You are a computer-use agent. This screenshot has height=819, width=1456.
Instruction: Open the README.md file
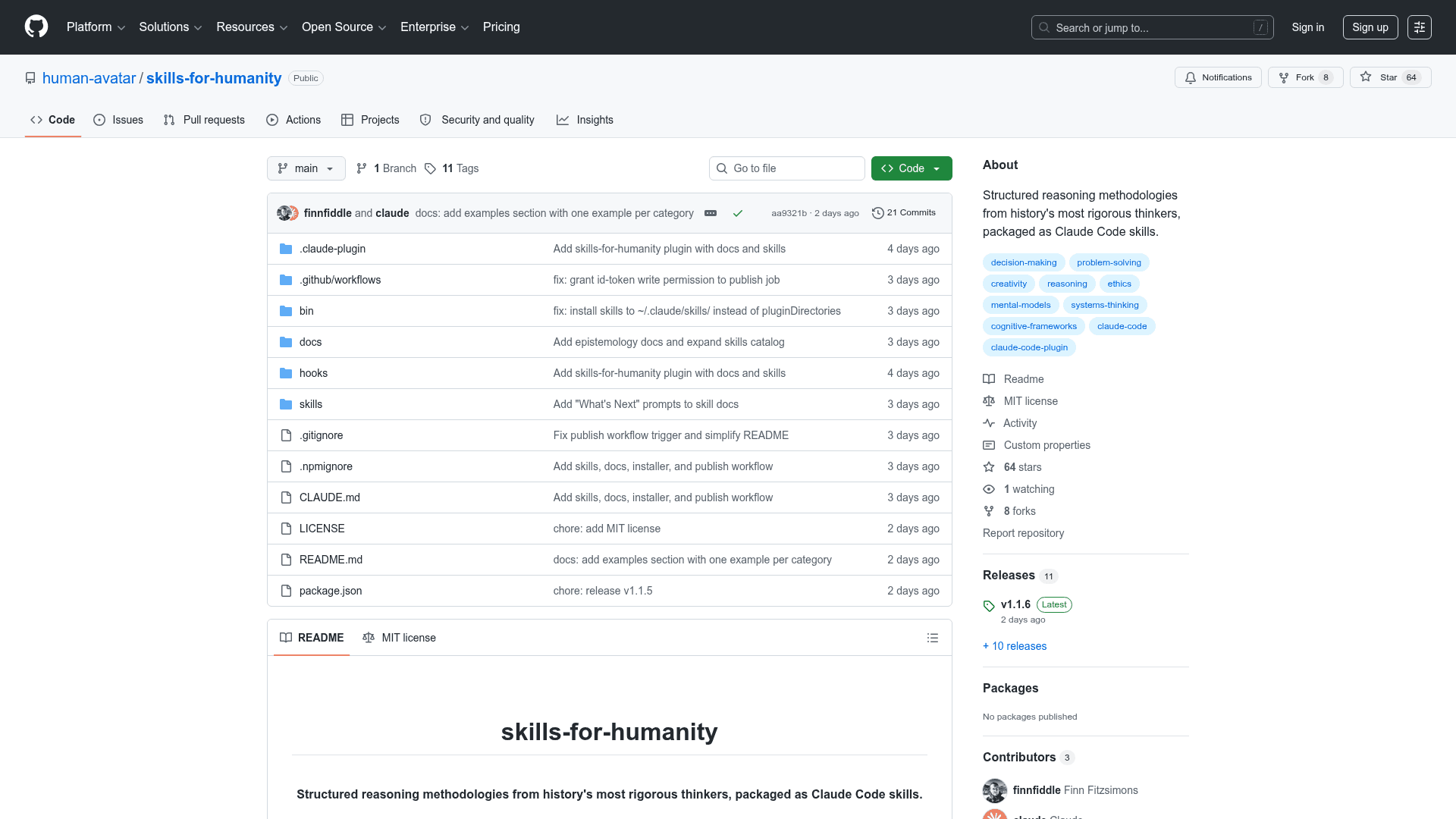point(331,560)
